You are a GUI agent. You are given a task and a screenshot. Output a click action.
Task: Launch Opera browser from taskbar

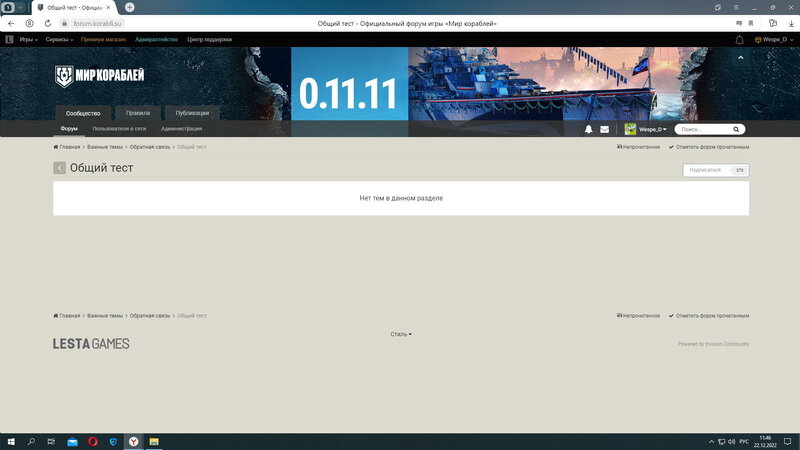coord(93,441)
